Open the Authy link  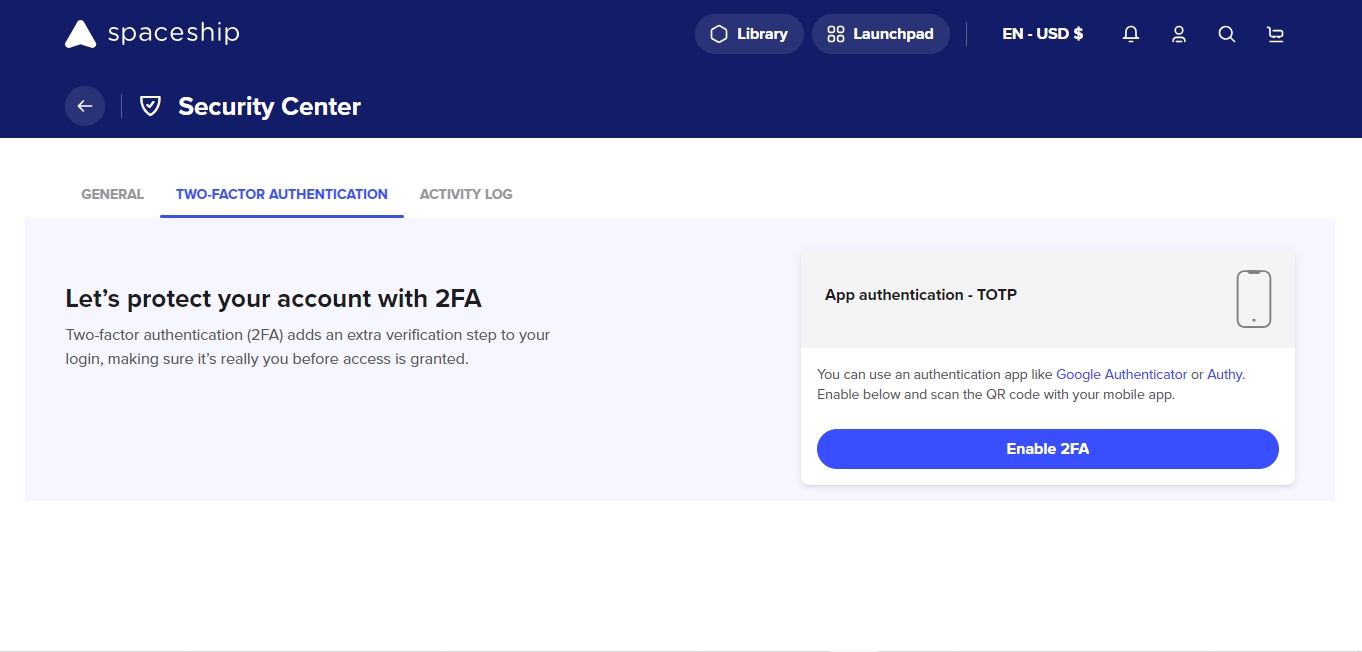(1224, 375)
